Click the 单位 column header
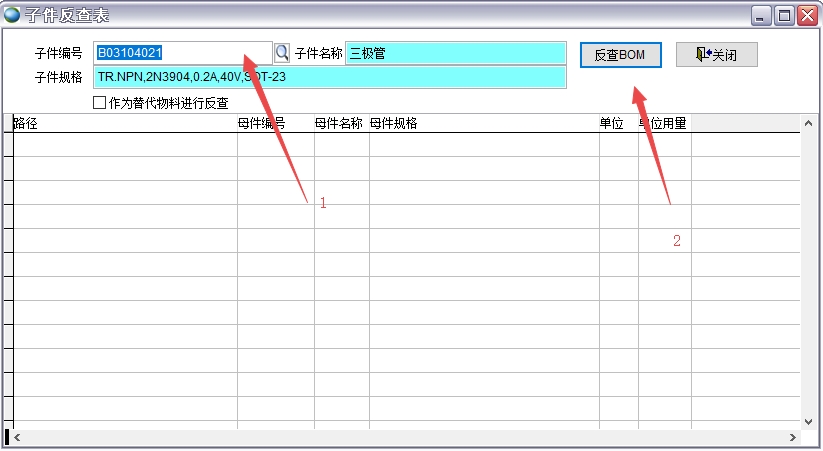Screen dimensions: 823x451 [x=618, y=123]
